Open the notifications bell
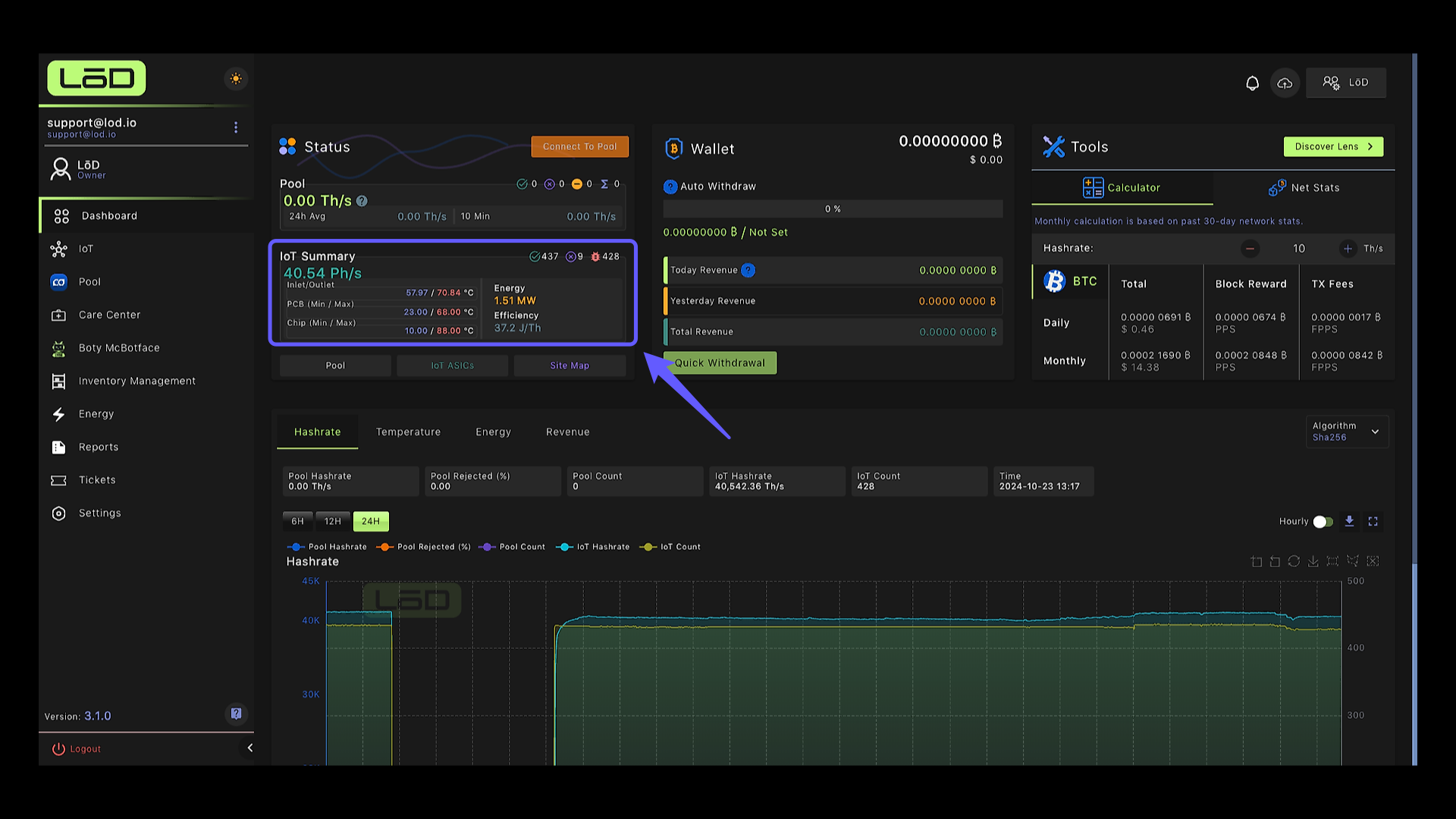 pos(1252,83)
